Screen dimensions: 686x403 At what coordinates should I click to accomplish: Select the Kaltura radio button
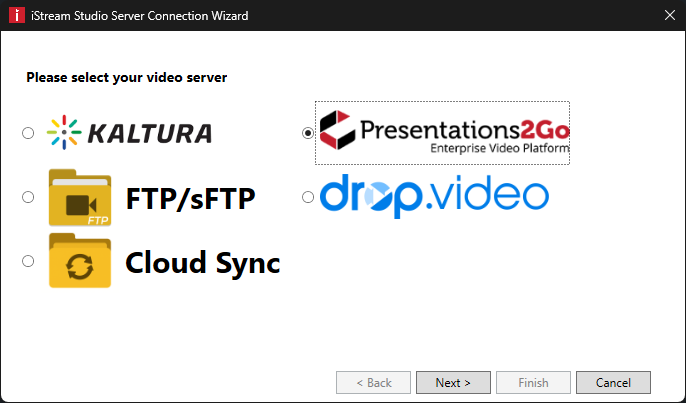(28, 133)
